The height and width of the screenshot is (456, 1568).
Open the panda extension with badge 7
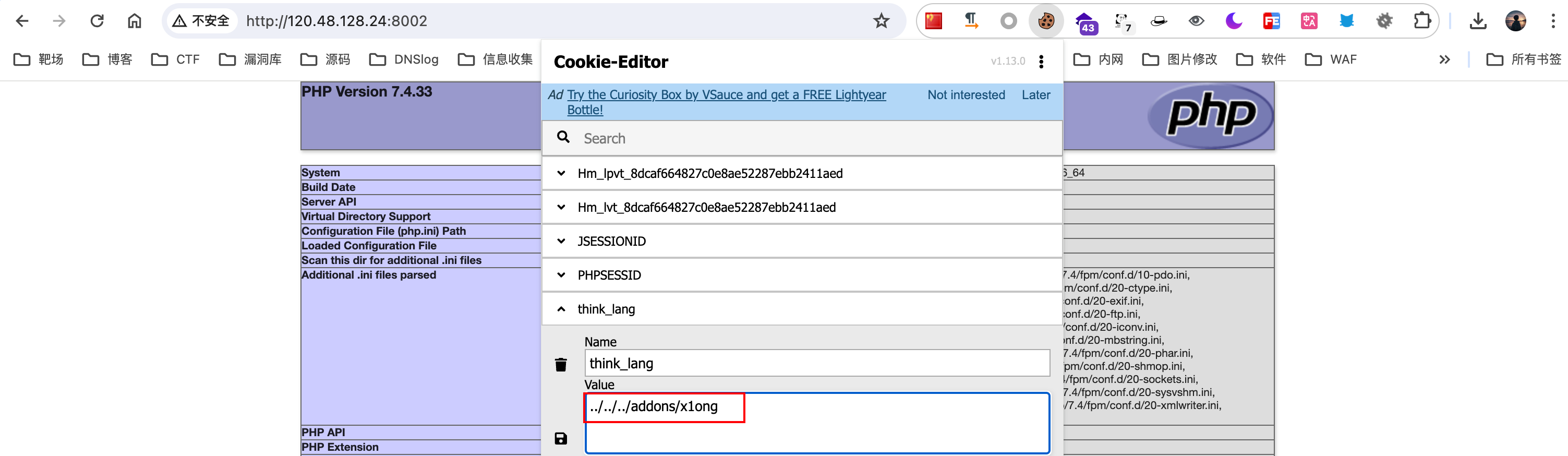click(1123, 22)
